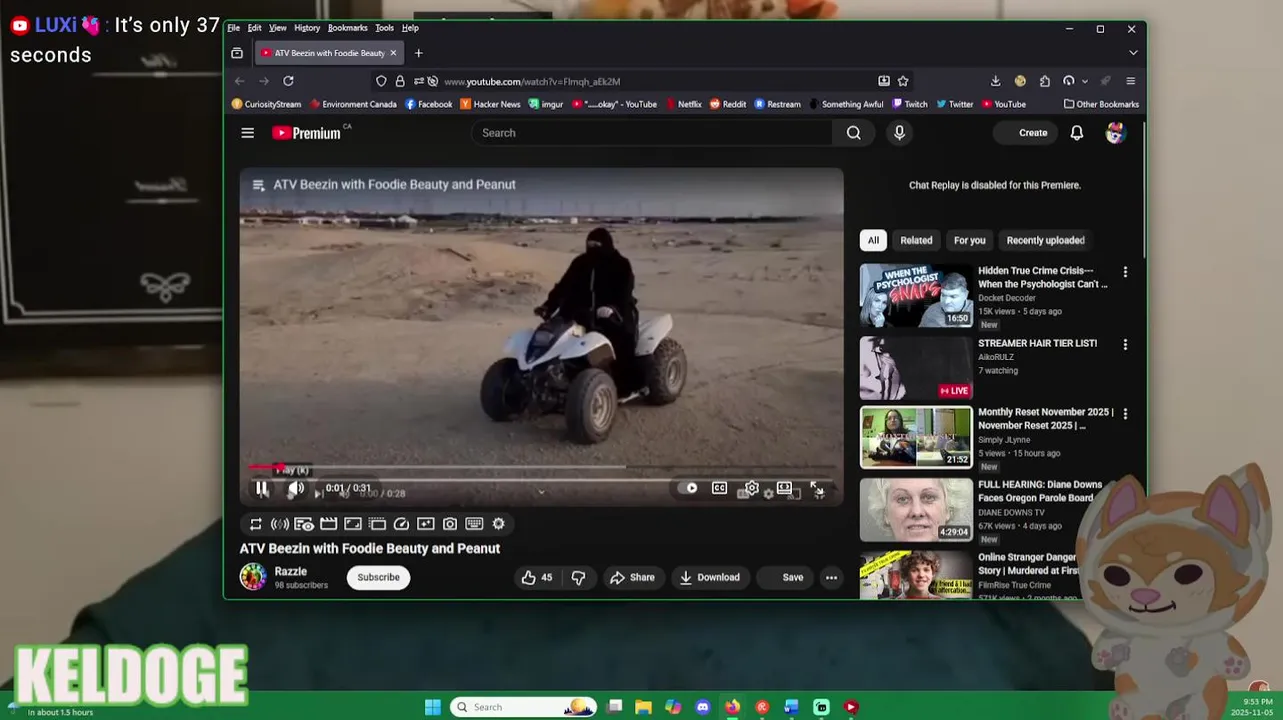Open the Windows Start menu
Viewport: 1283px width, 720px height.
tap(433, 707)
